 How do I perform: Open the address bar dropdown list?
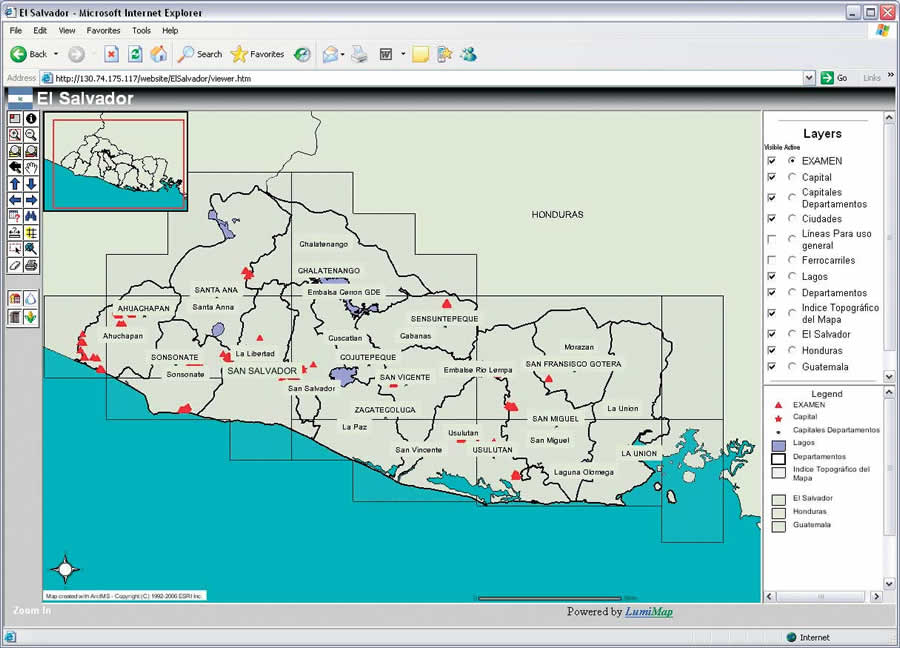809,78
